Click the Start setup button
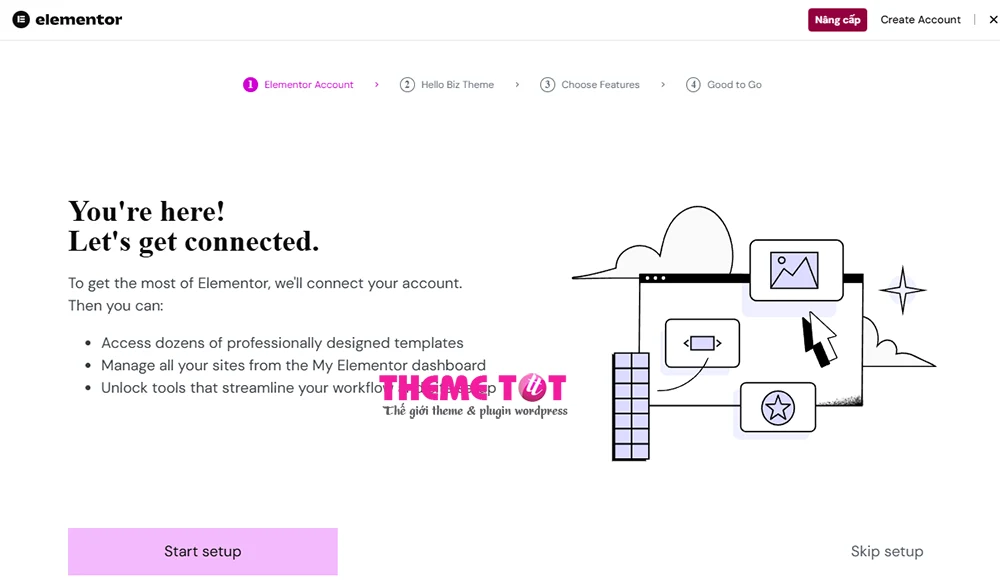Viewport: 1000px width, 582px height. 202,551
